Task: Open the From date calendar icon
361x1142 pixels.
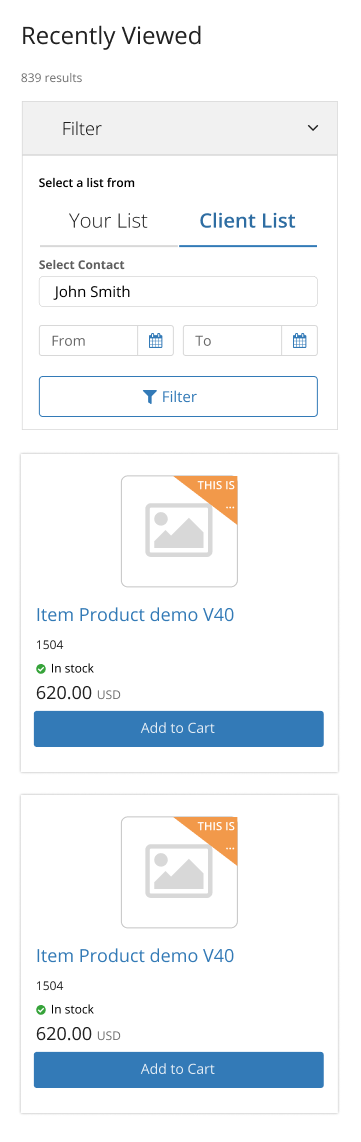Action: [155, 341]
